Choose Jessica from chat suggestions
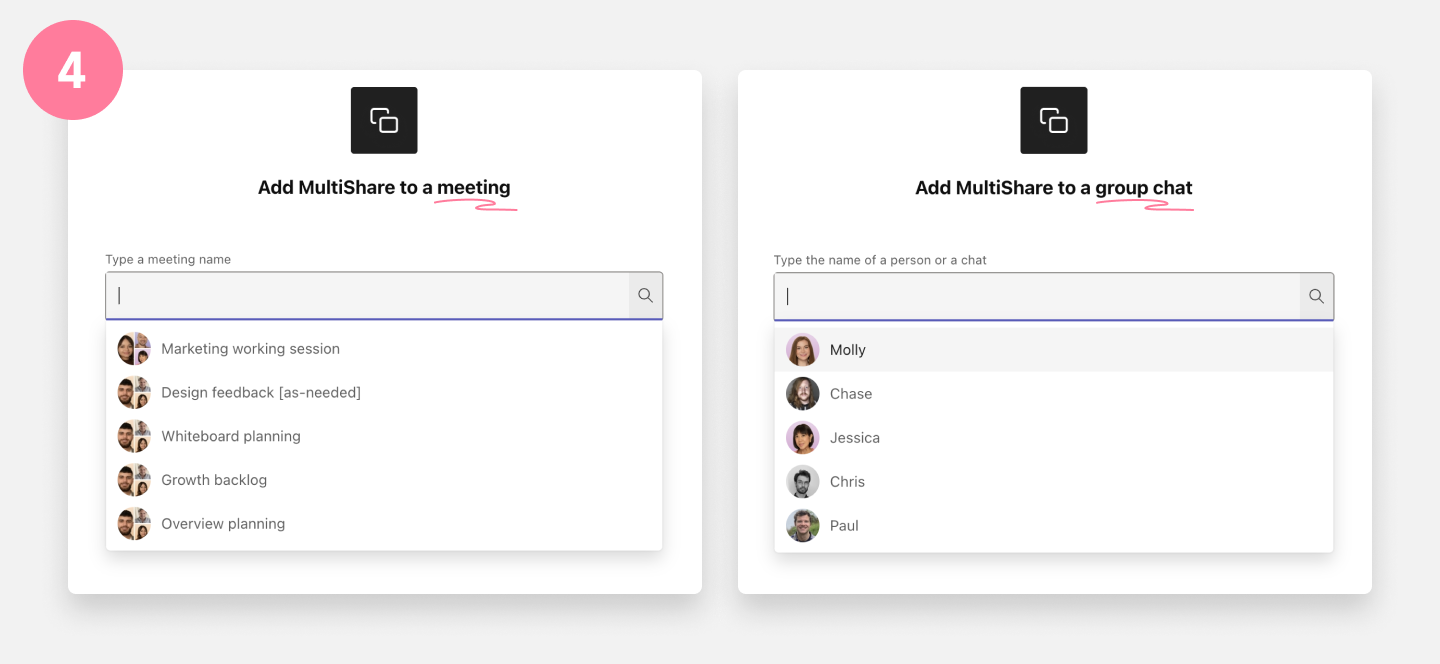Viewport: 1440px width, 664px height. 1054,438
